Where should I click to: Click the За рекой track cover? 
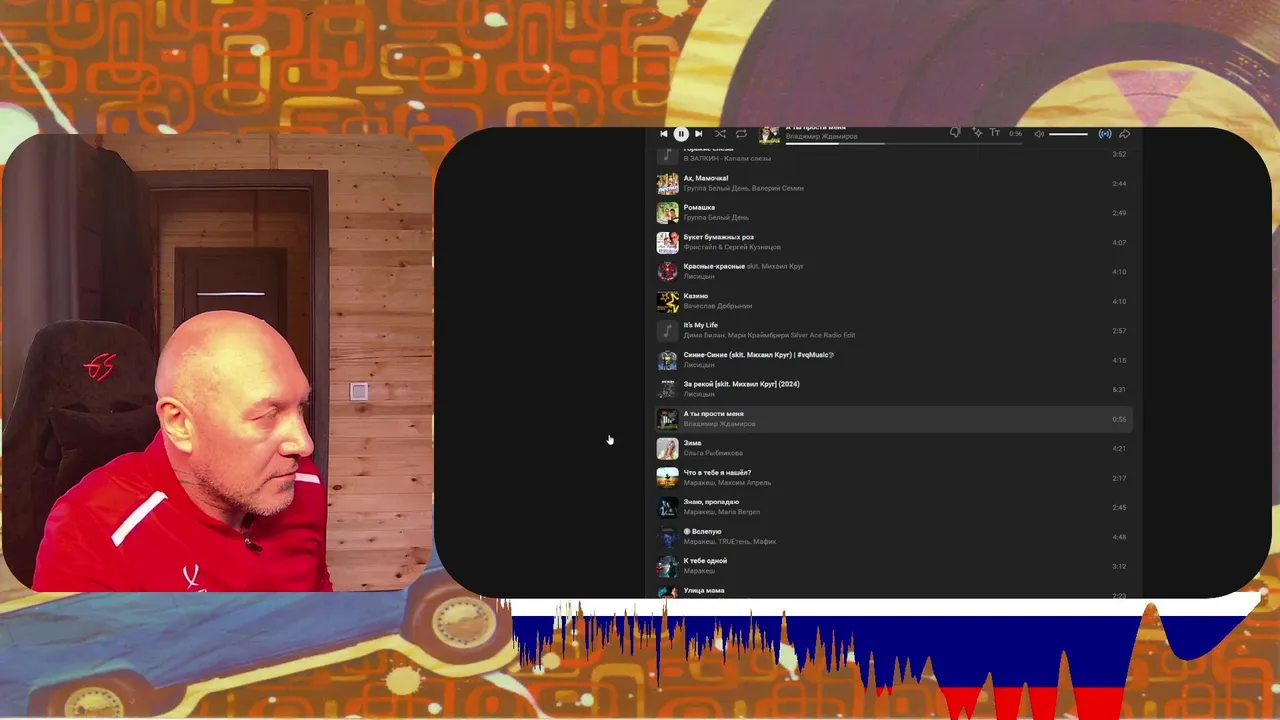(x=667, y=389)
